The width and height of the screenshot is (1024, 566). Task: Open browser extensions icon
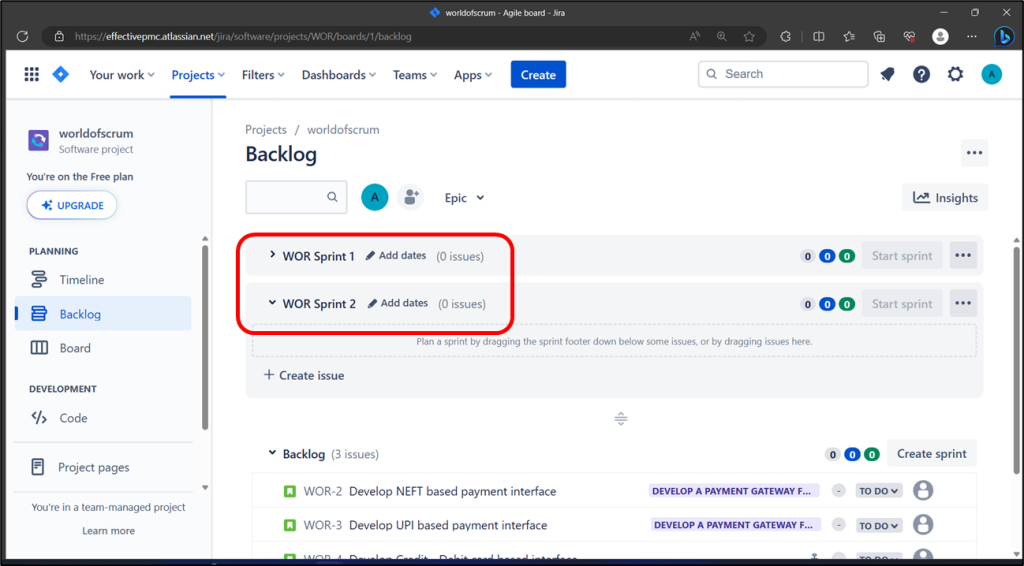coord(785,37)
